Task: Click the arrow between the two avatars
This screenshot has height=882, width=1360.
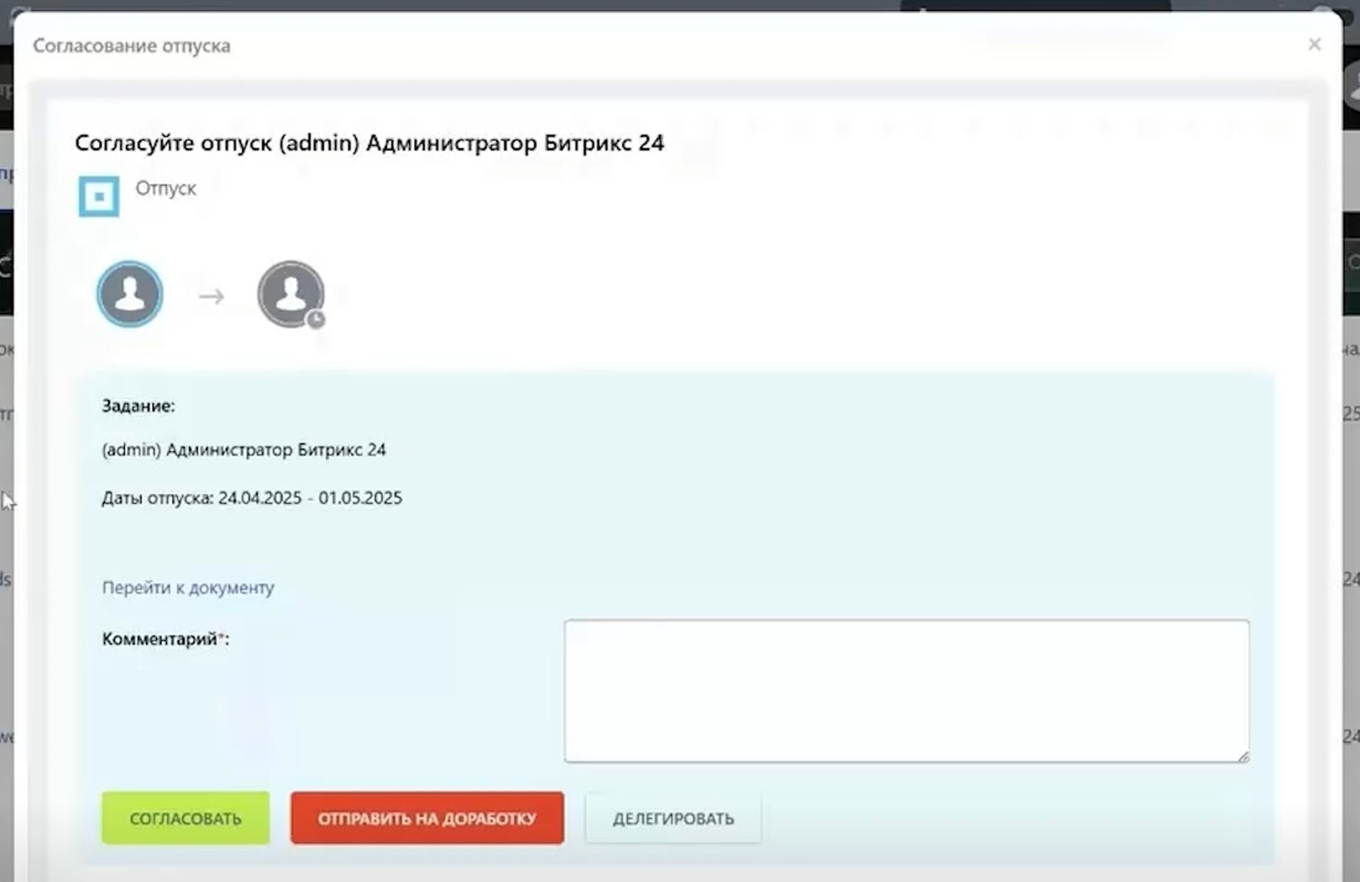Action: click(x=209, y=295)
